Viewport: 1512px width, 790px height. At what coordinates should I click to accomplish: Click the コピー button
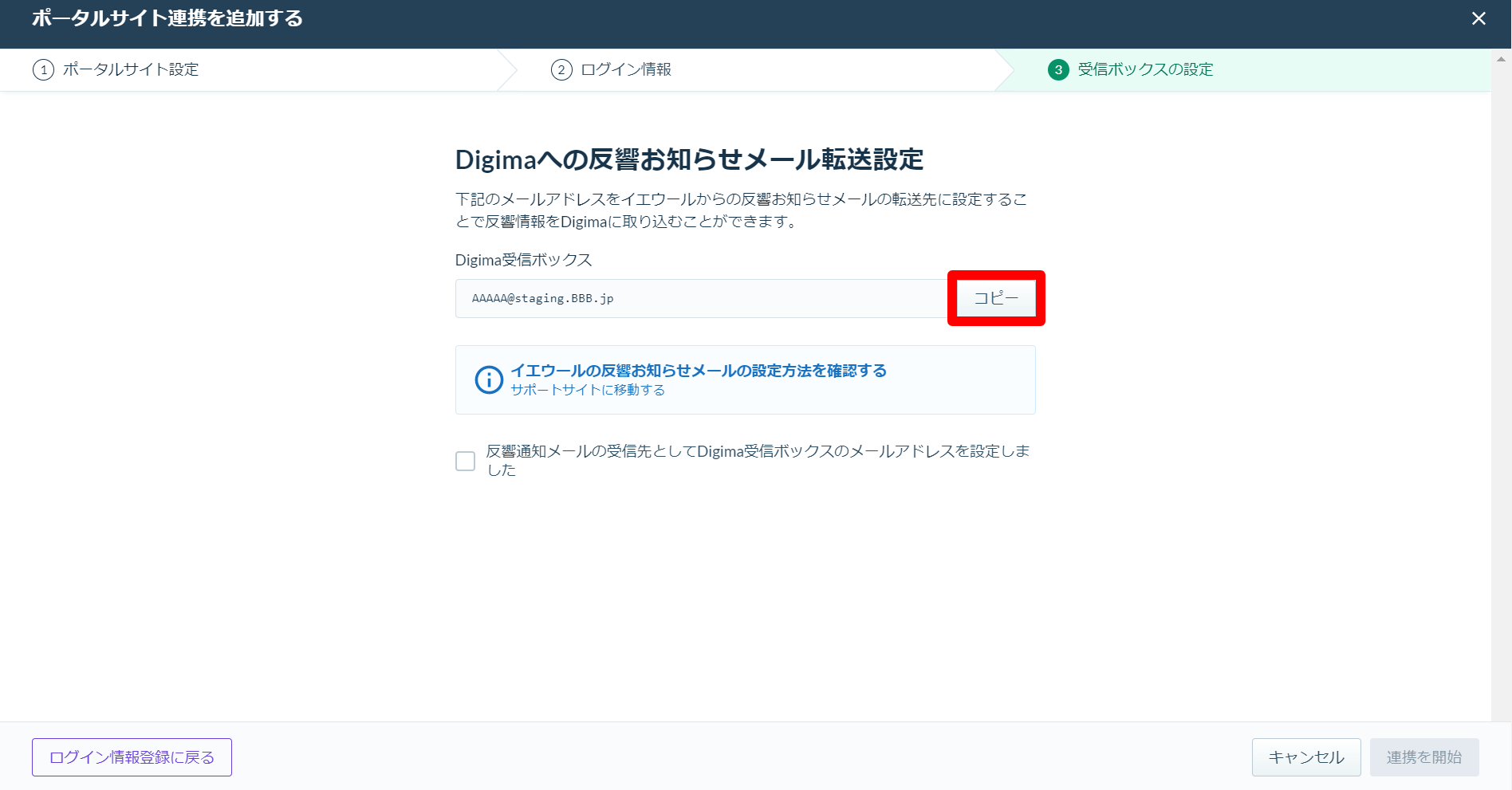pyautogui.click(x=996, y=298)
